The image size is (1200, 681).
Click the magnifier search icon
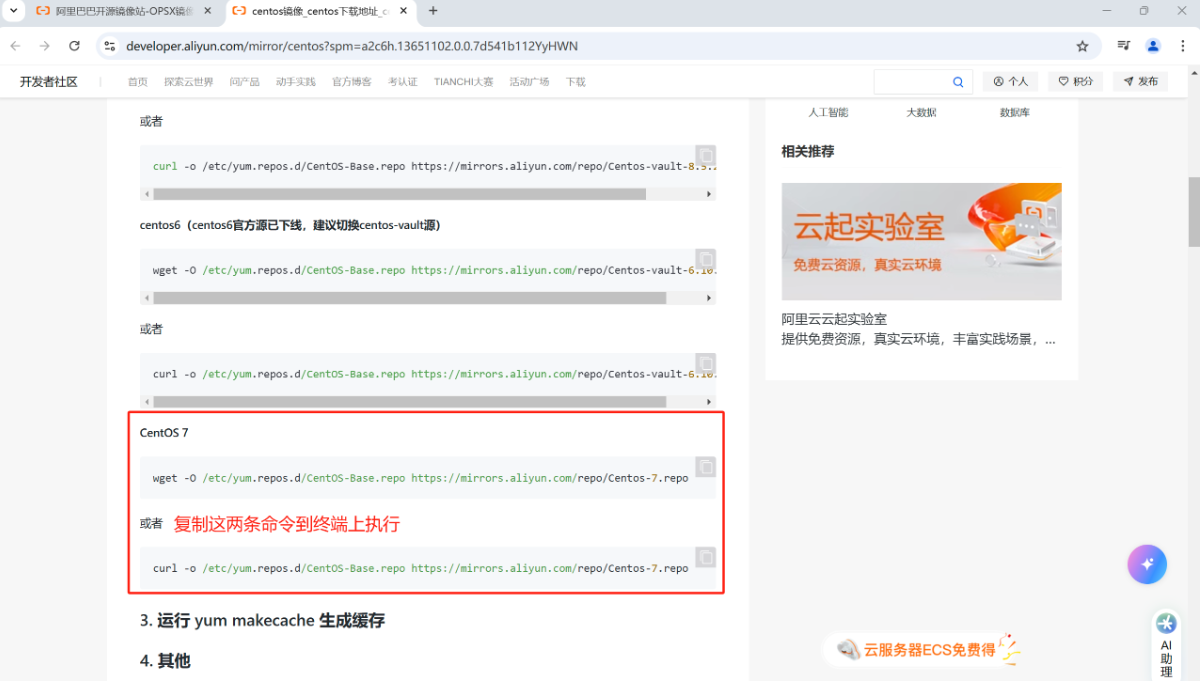(x=958, y=82)
